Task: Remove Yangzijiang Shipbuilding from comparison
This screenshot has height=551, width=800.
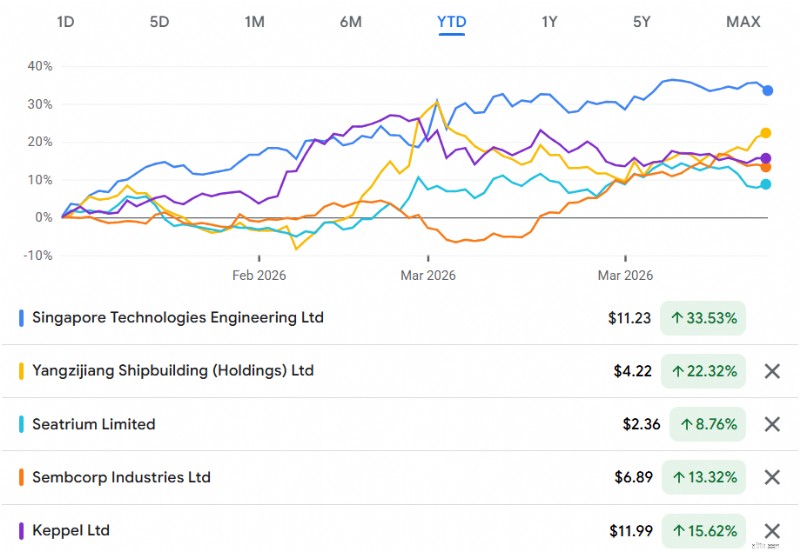Action: (772, 371)
